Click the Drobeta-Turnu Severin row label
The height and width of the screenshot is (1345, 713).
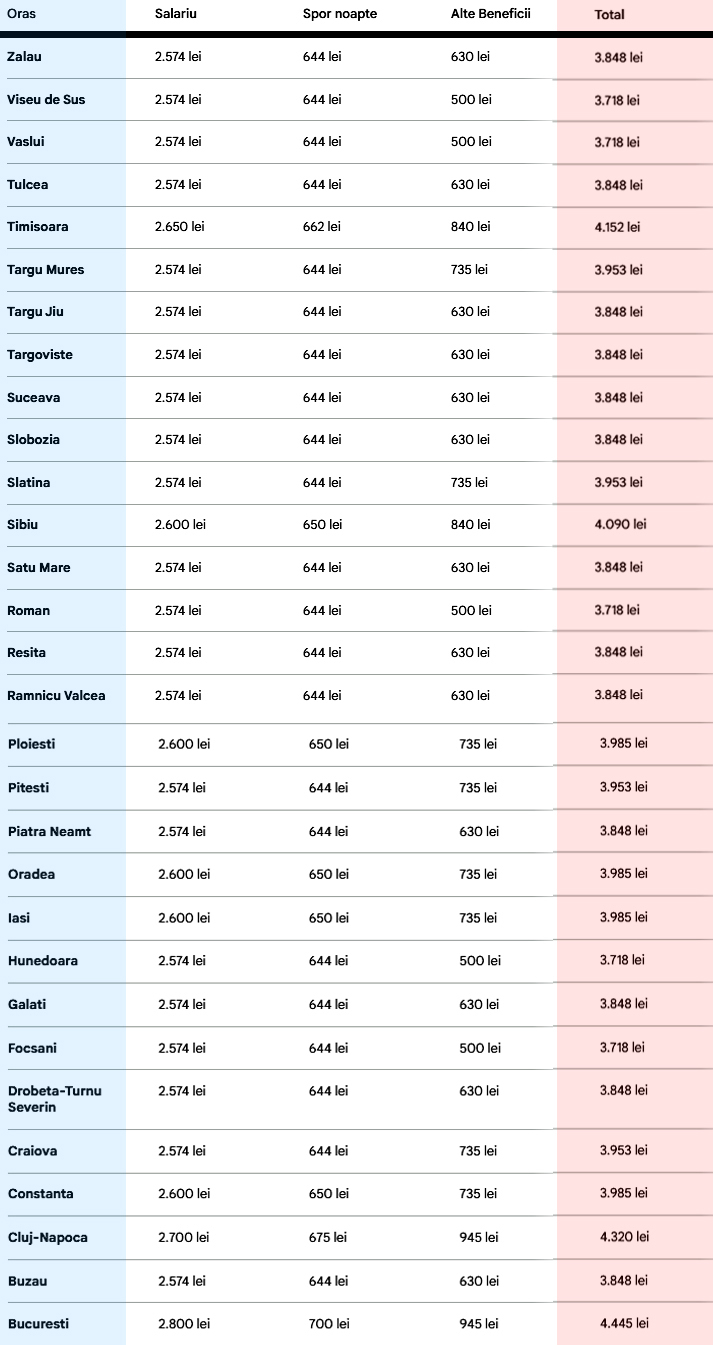coord(54,1099)
